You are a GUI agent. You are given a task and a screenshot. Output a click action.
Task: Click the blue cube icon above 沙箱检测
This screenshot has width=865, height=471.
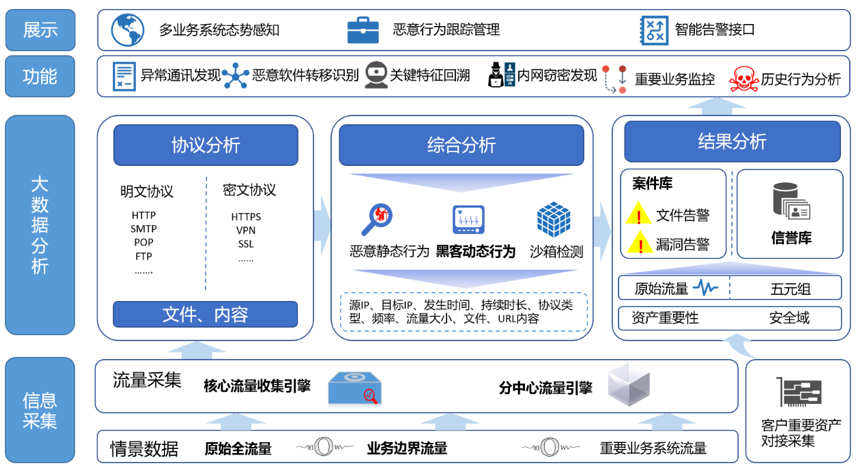(x=553, y=220)
